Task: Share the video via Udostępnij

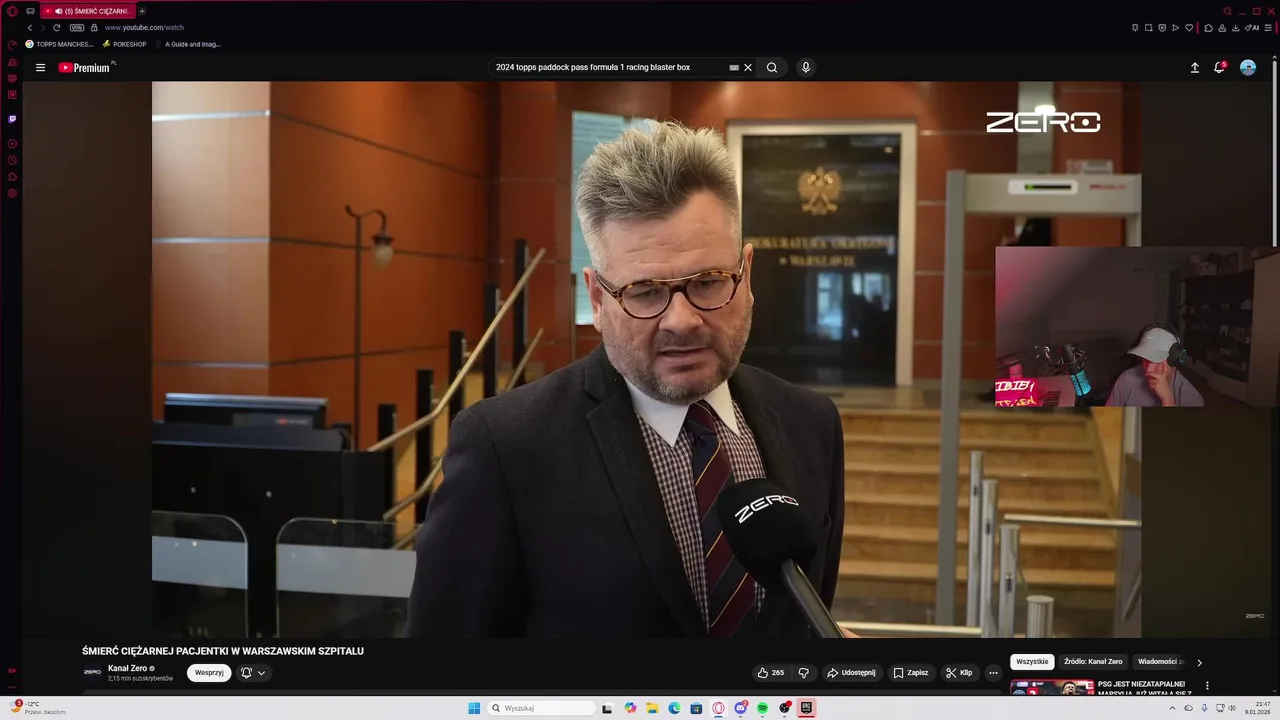Action: 851,673
